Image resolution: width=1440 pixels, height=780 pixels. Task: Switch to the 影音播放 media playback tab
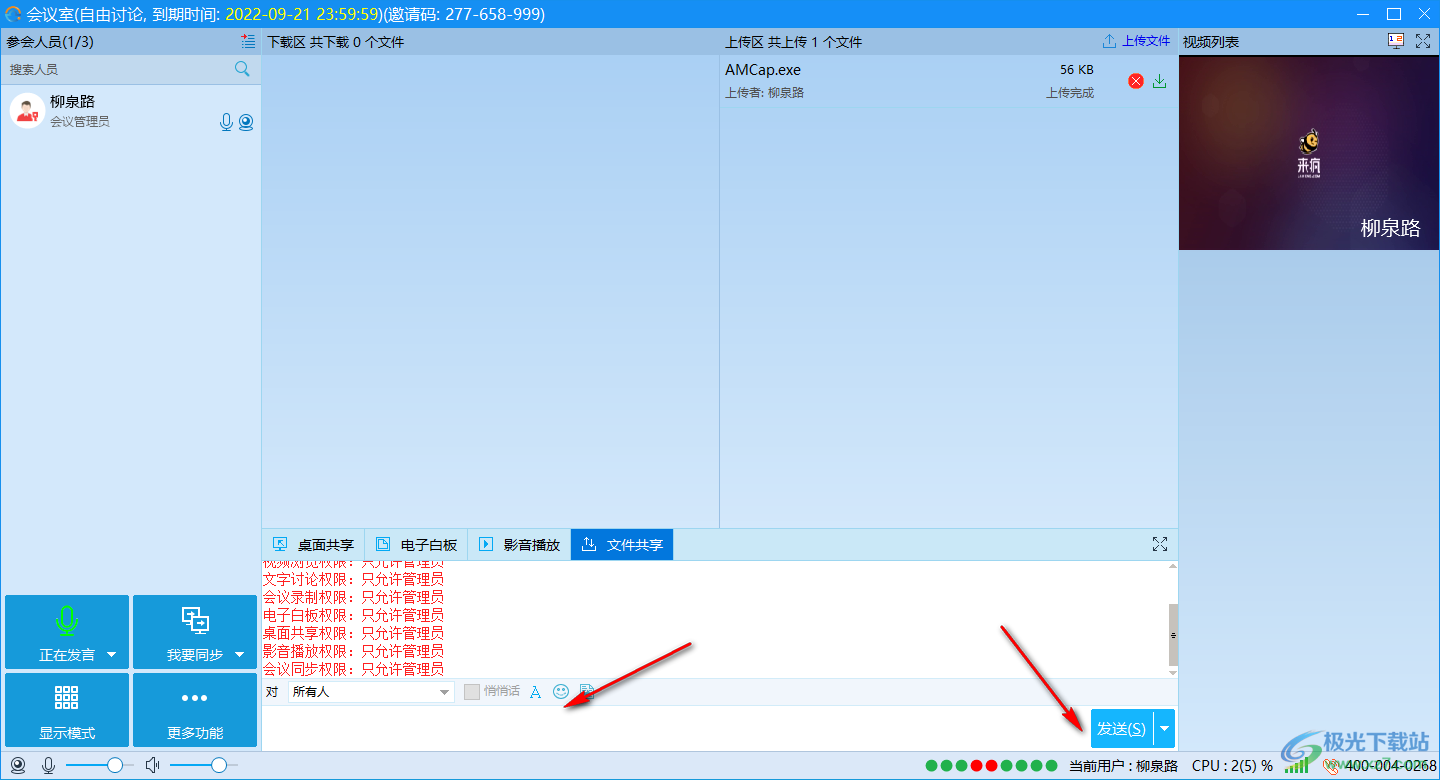pos(519,544)
